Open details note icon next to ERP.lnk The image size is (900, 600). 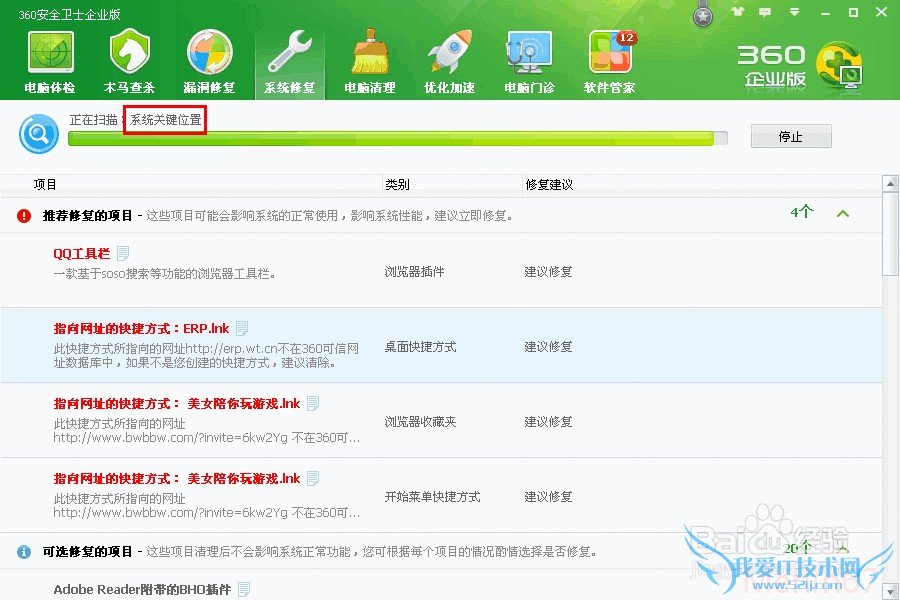242,328
